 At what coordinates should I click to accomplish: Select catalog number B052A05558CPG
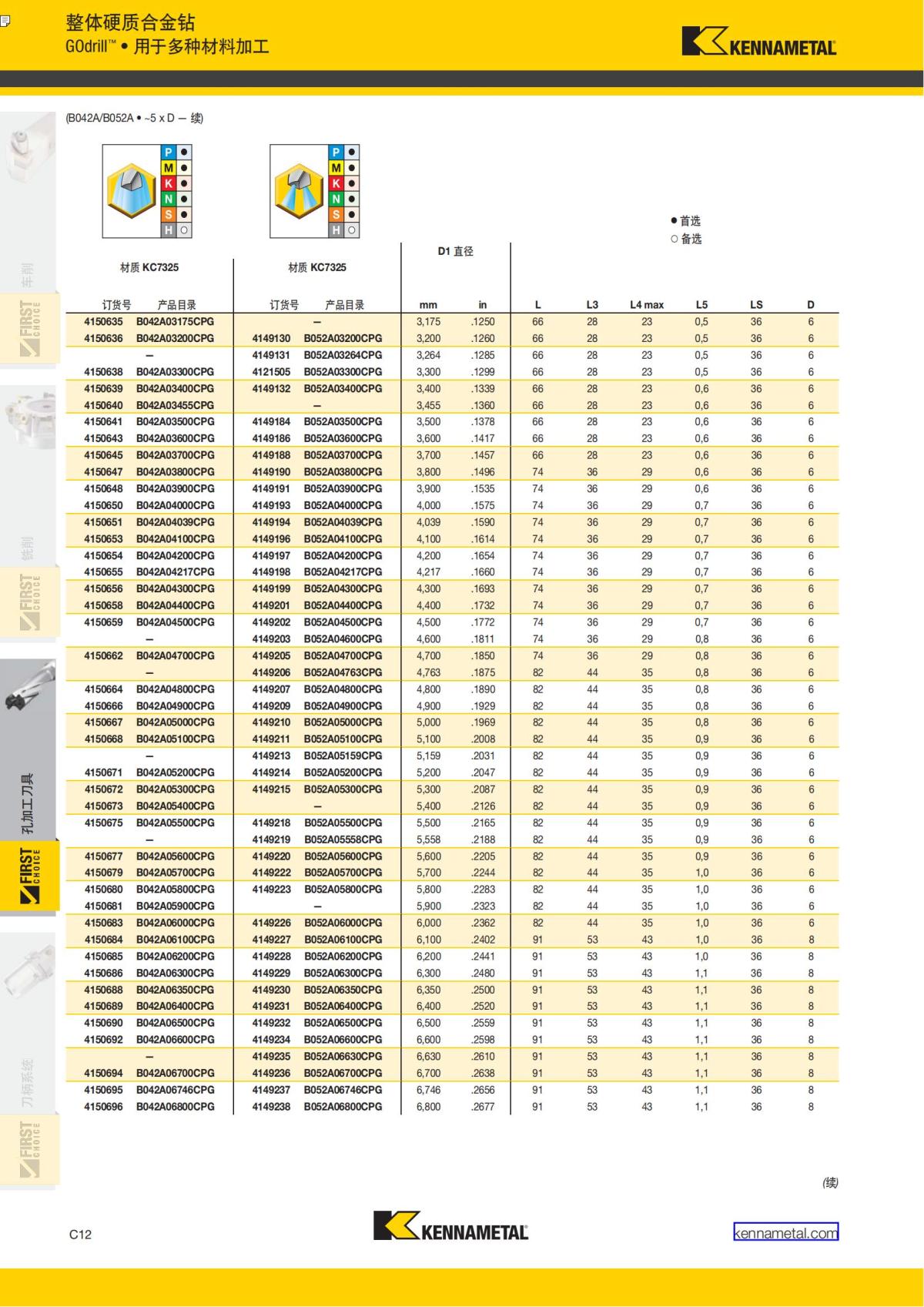(343, 839)
